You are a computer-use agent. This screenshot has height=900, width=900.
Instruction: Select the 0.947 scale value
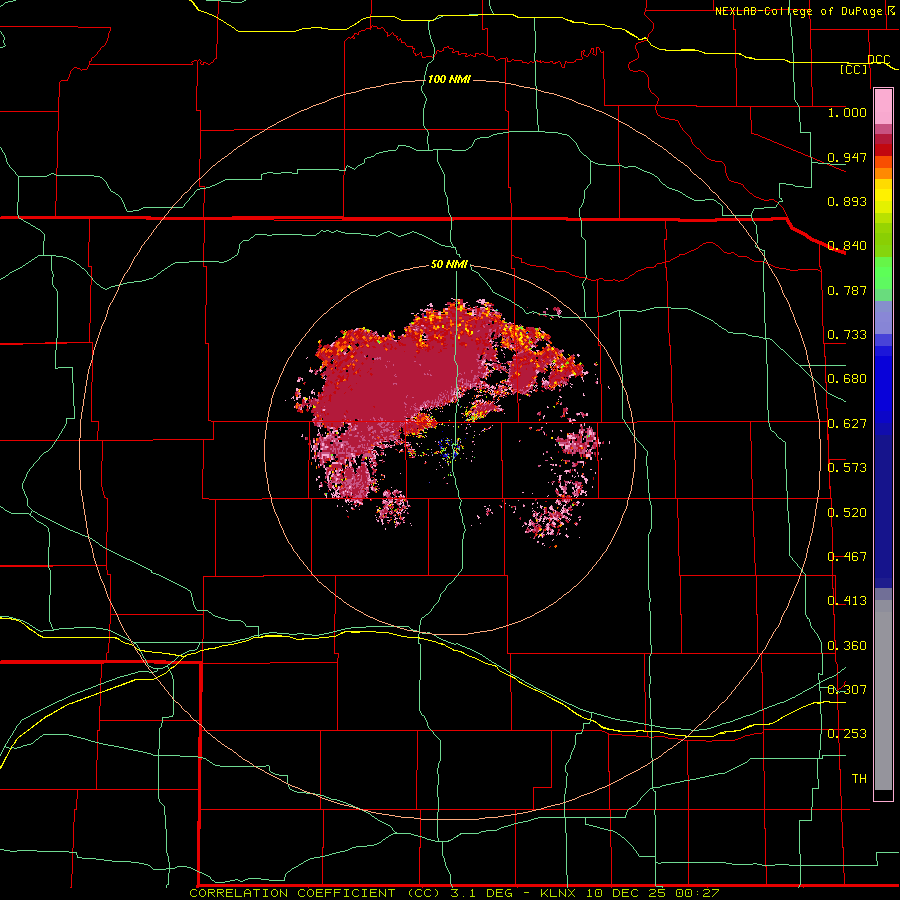tap(847, 157)
